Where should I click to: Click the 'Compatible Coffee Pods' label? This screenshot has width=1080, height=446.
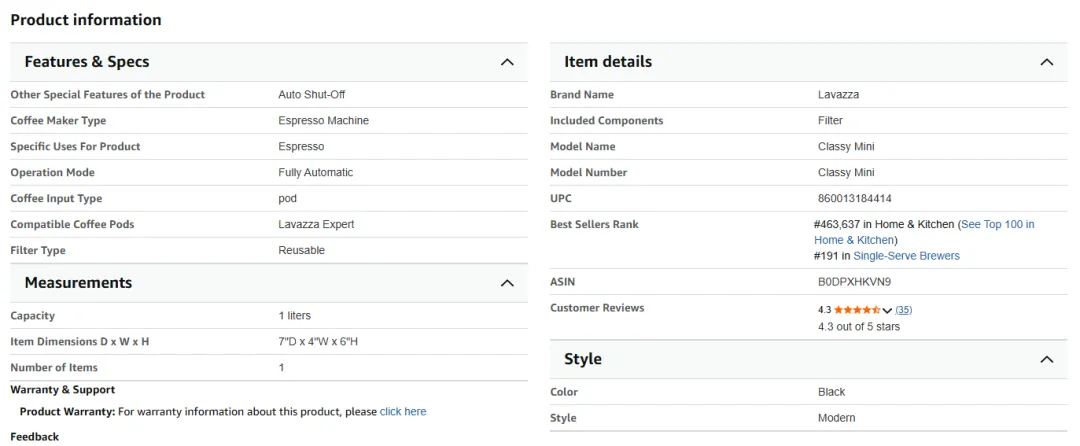coord(72,224)
